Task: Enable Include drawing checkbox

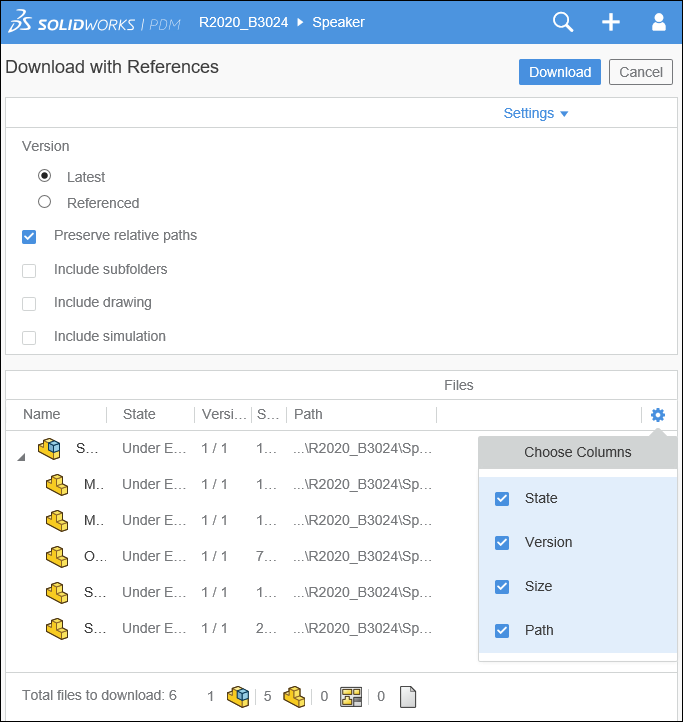Action: click(29, 303)
